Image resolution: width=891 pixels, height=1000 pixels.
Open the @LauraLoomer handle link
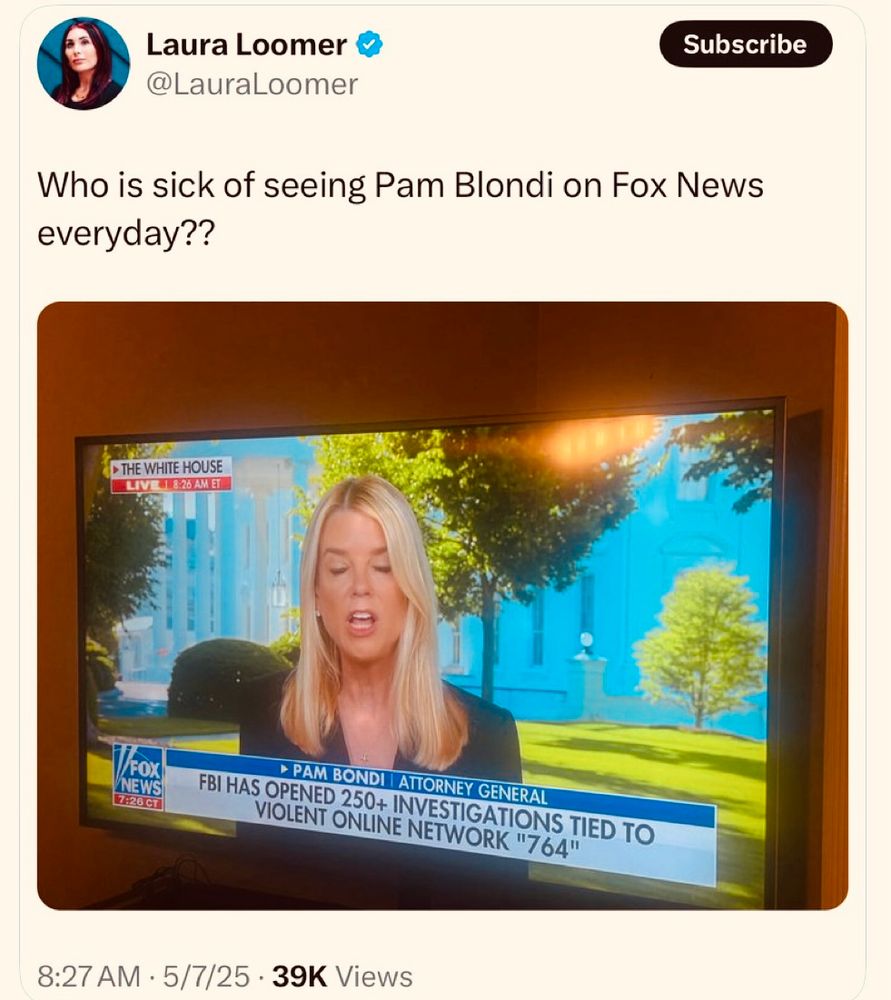coord(252,84)
